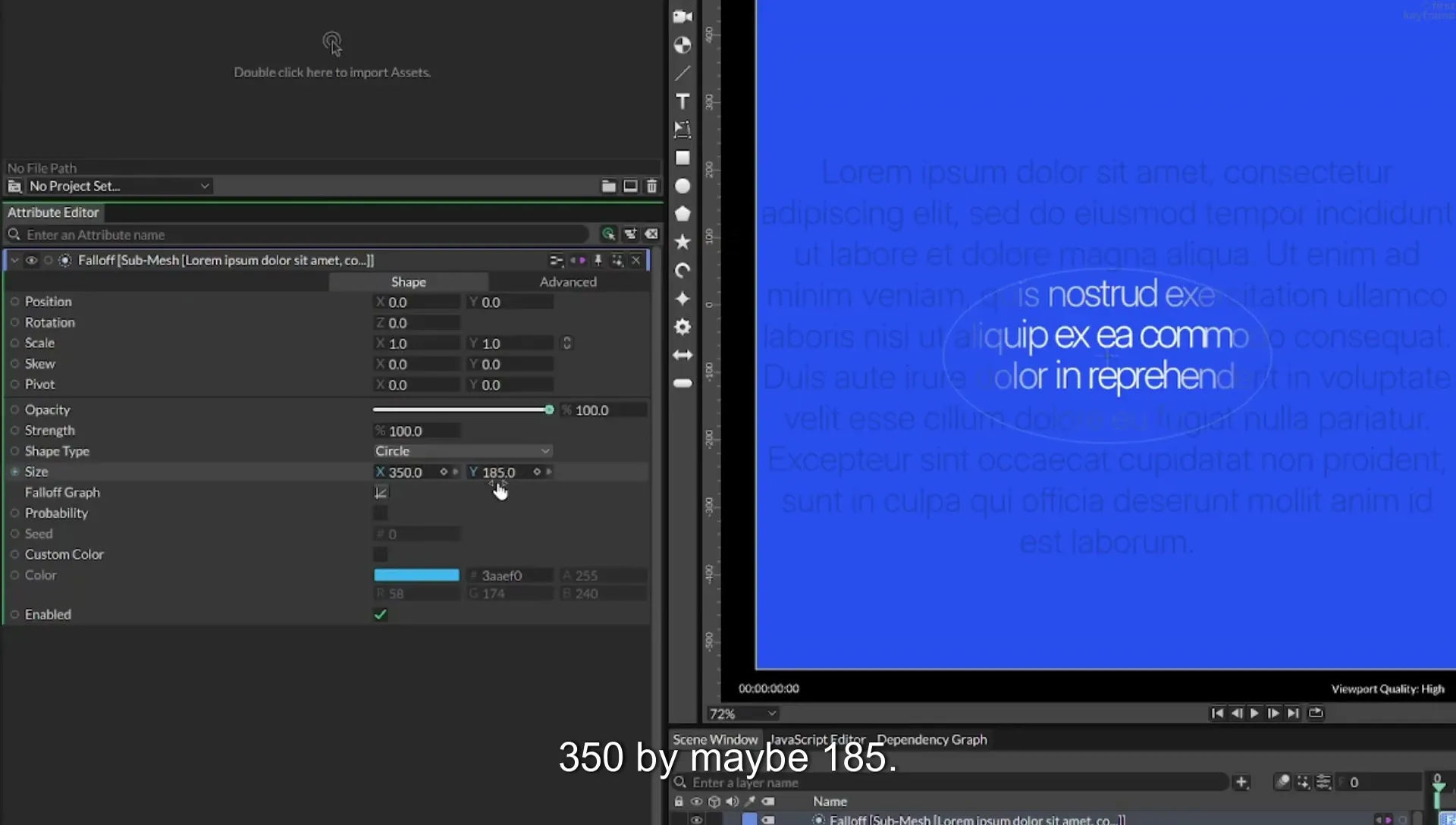This screenshot has height=825, width=1456.
Task: Switch to the Advanced tab
Action: [568, 281]
